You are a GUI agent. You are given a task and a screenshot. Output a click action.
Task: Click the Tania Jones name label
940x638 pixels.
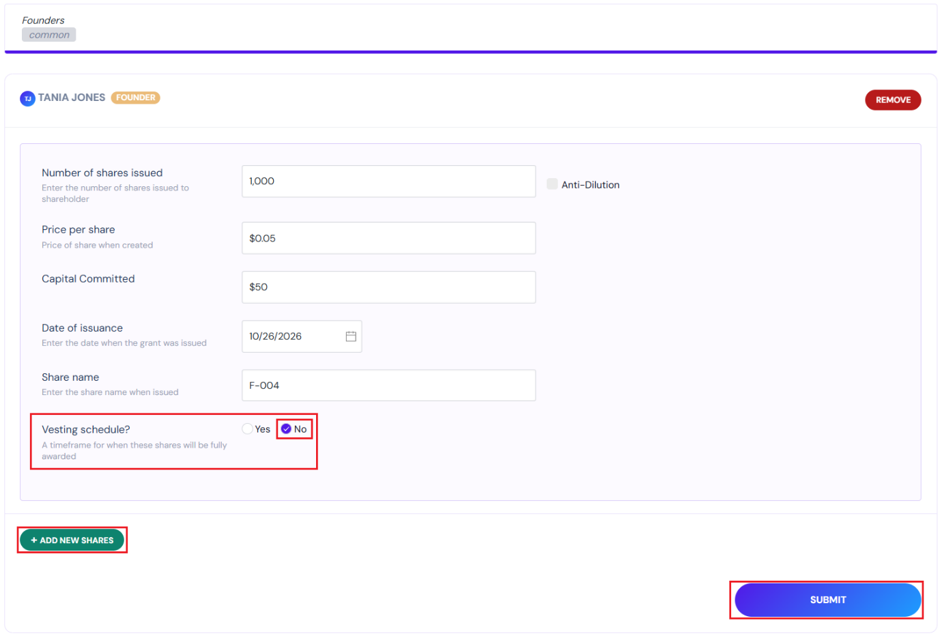pos(71,97)
